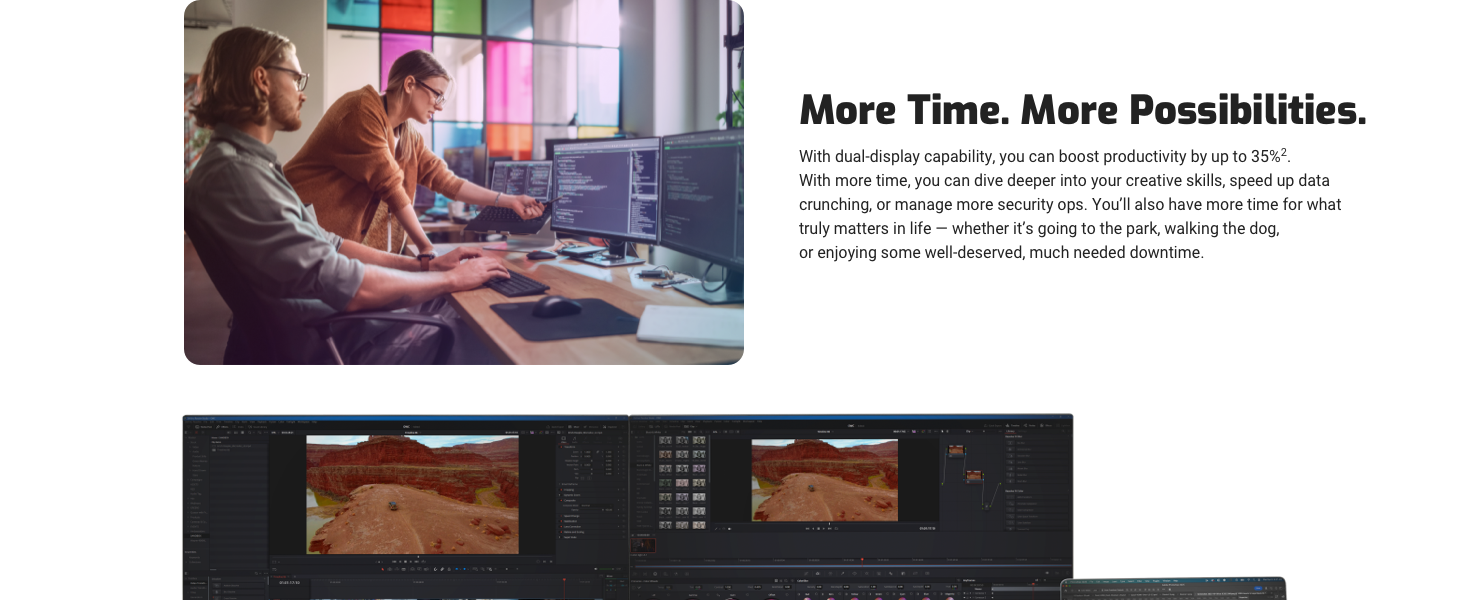Click the superscript footnote 2 after 35%

click(1284, 151)
